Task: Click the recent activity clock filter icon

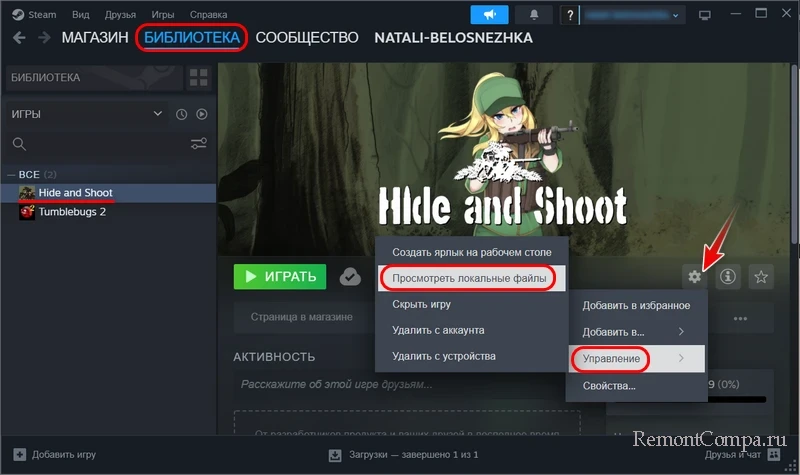Action: click(182, 115)
